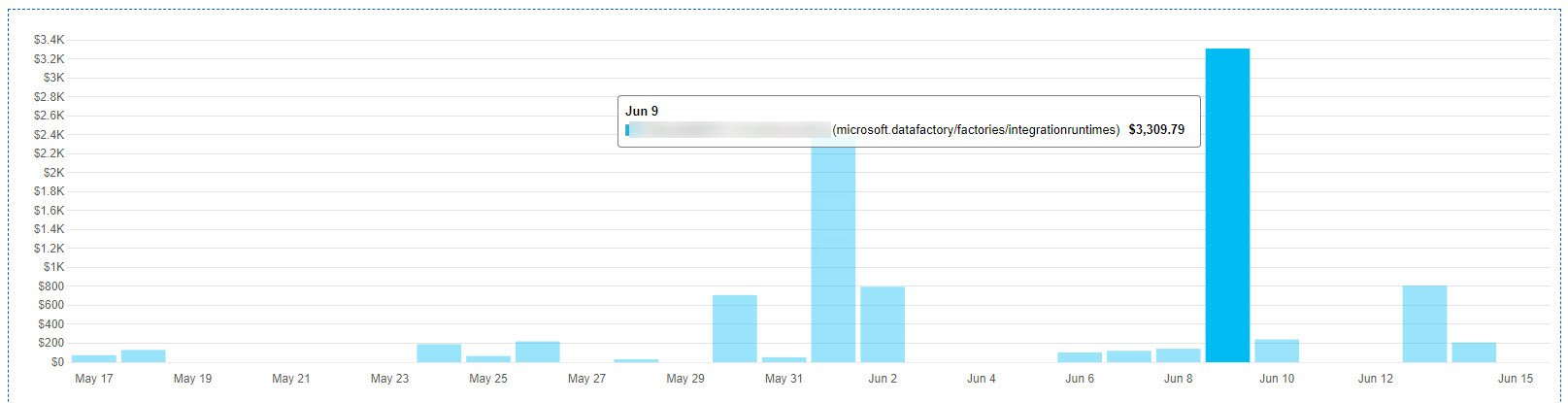Select the Jun 8 bar

coord(1178,355)
